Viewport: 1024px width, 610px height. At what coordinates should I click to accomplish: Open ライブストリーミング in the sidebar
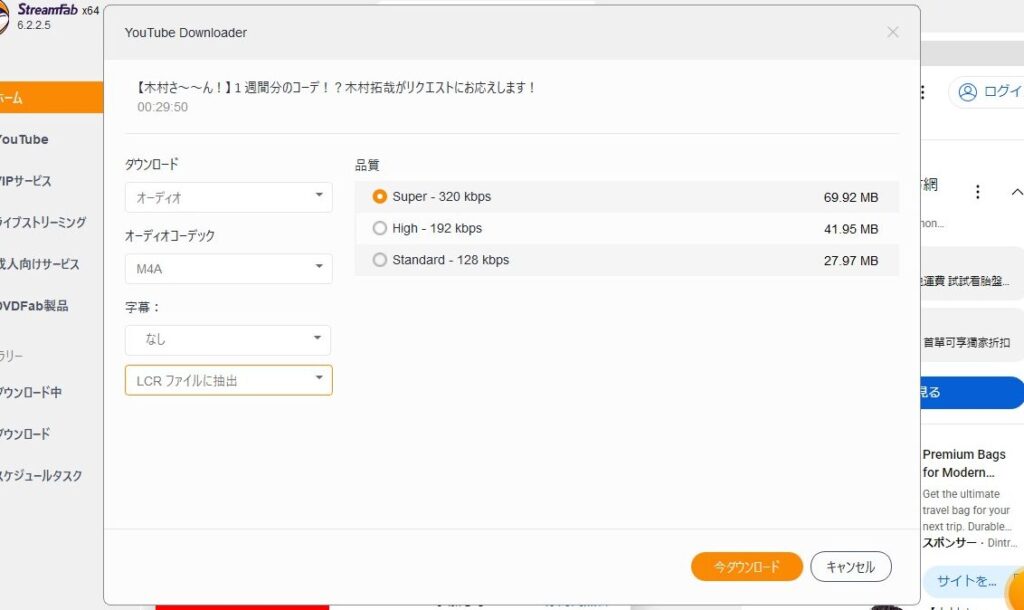(42, 223)
